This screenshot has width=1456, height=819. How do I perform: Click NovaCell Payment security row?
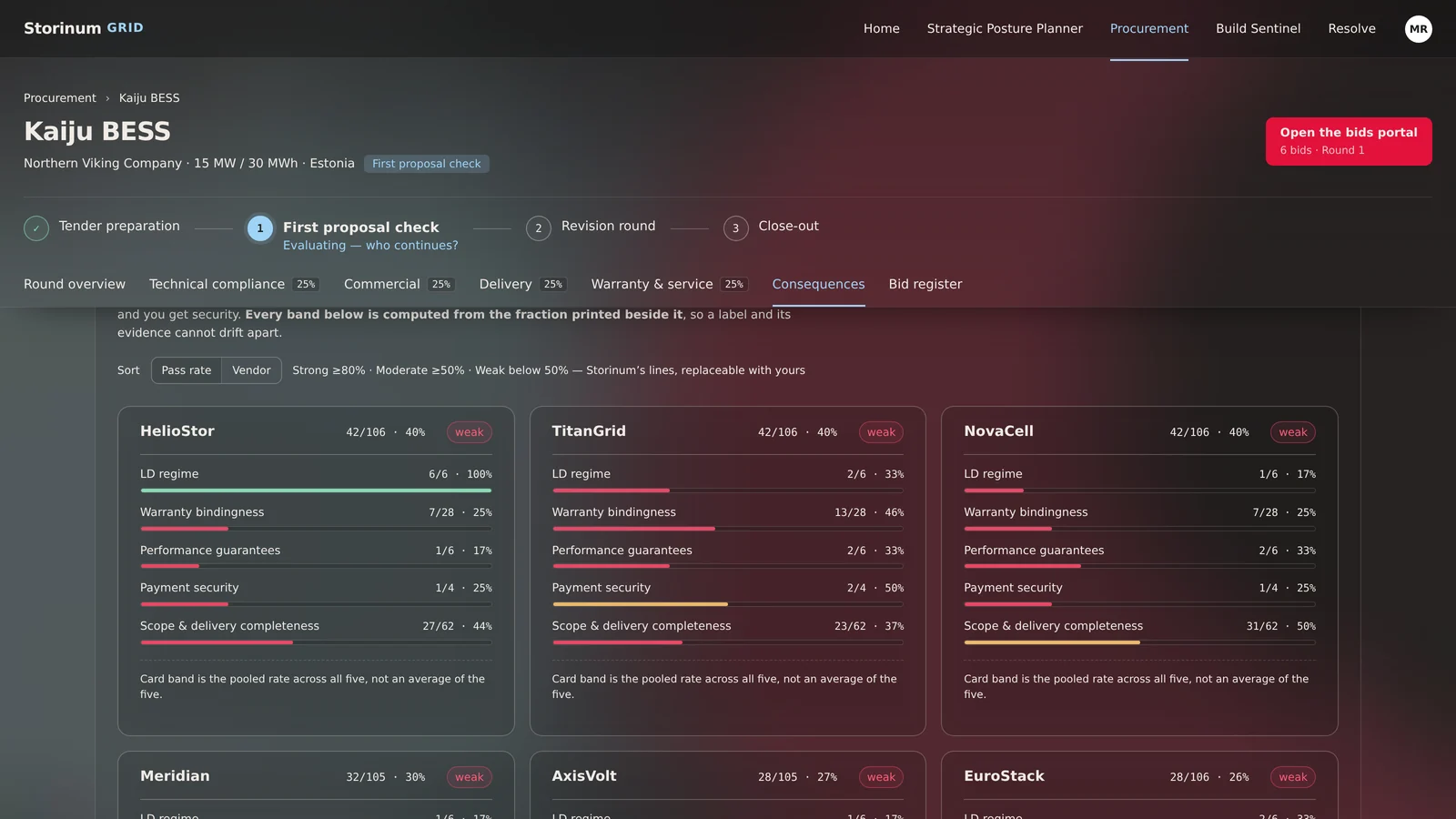pyautogui.click(x=1139, y=592)
